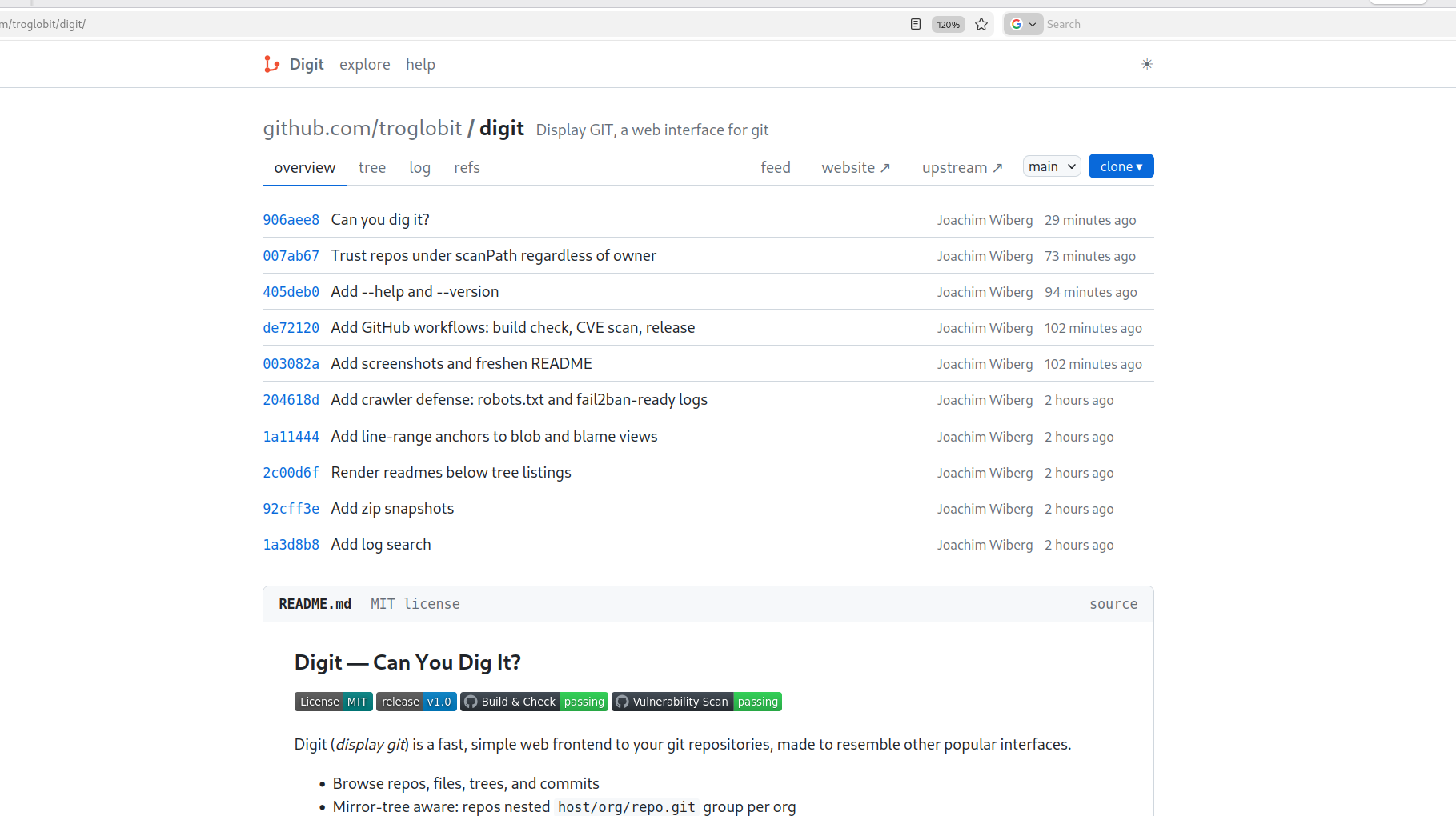Toggle the light/dark theme sun icon
This screenshot has height=816, width=1456.
(1146, 64)
